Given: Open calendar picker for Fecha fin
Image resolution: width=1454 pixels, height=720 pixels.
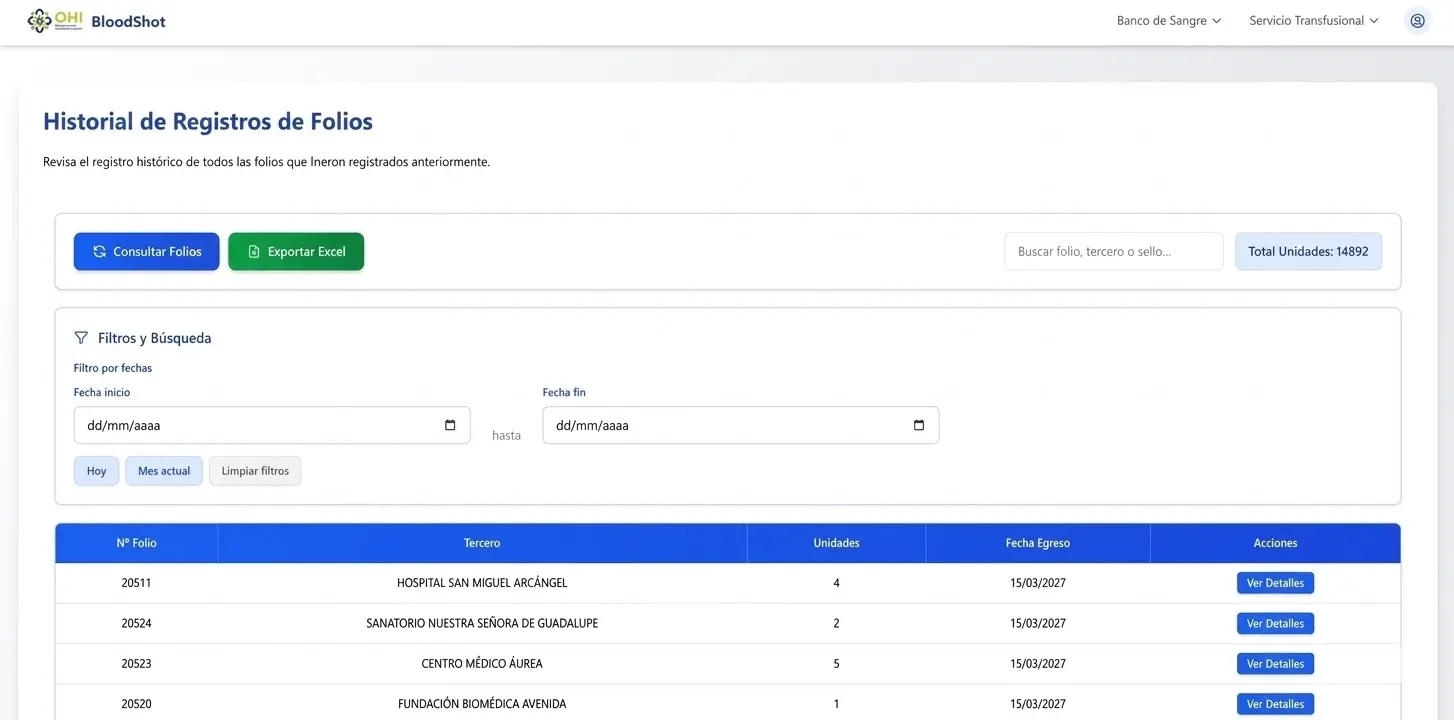Looking at the screenshot, I should (919, 425).
